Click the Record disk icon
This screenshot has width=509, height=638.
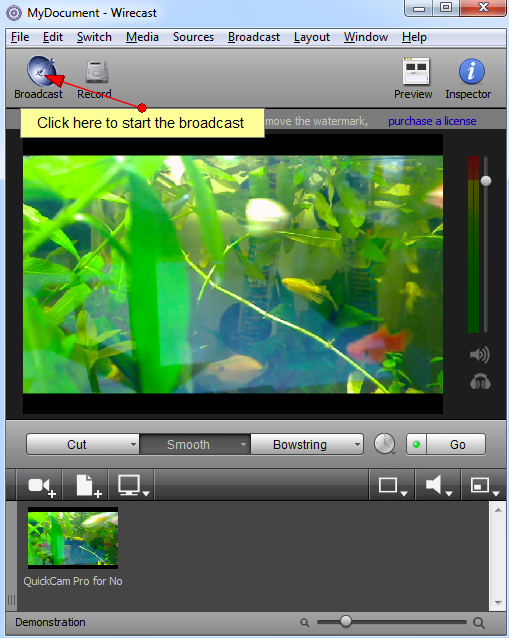(x=97, y=72)
